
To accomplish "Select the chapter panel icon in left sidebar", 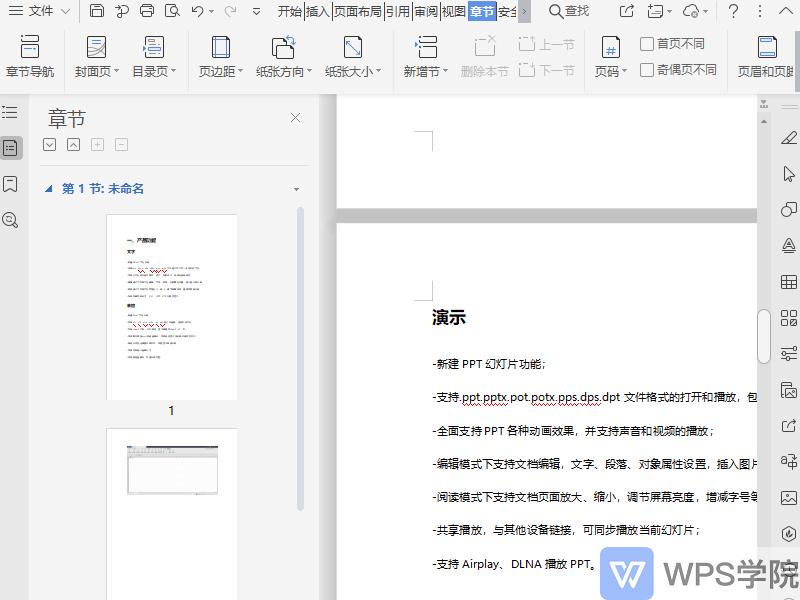I will click(12, 147).
